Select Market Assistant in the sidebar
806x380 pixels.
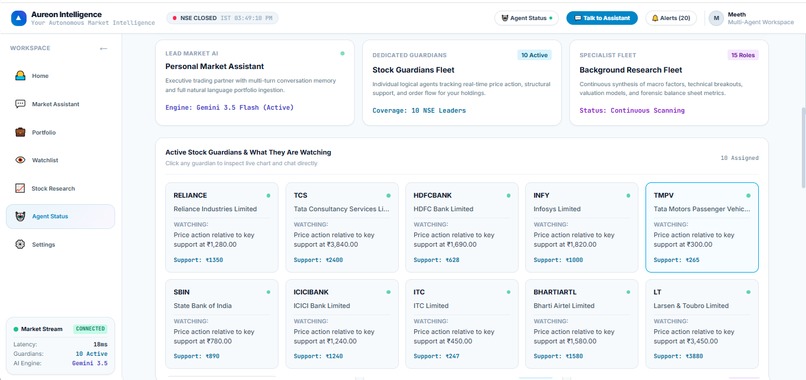(x=60, y=104)
